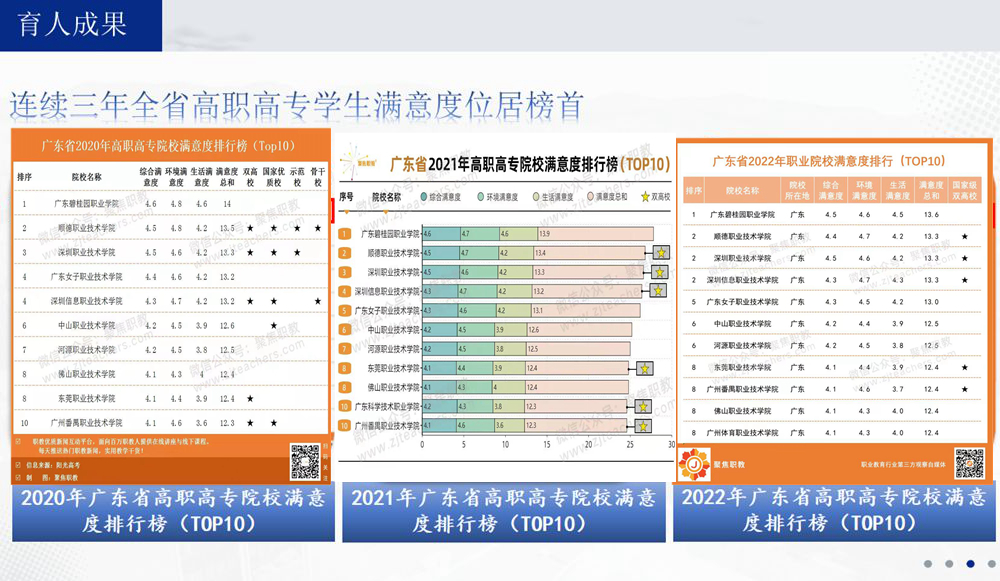Screen dimensions: 1000x581
Task: Toggle the 综合满意度 legend marker
Action: [x=424, y=198]
